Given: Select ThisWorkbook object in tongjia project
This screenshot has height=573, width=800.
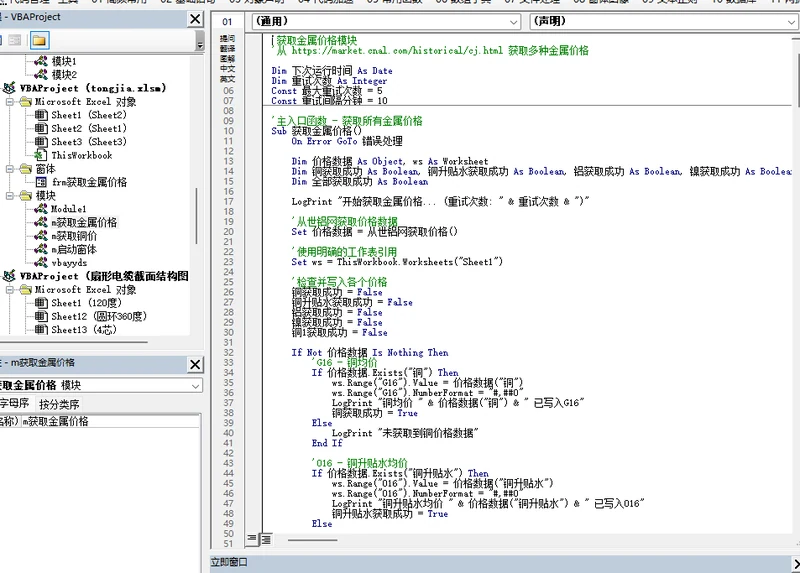Looking at the screenshot, I should [73, 155].
